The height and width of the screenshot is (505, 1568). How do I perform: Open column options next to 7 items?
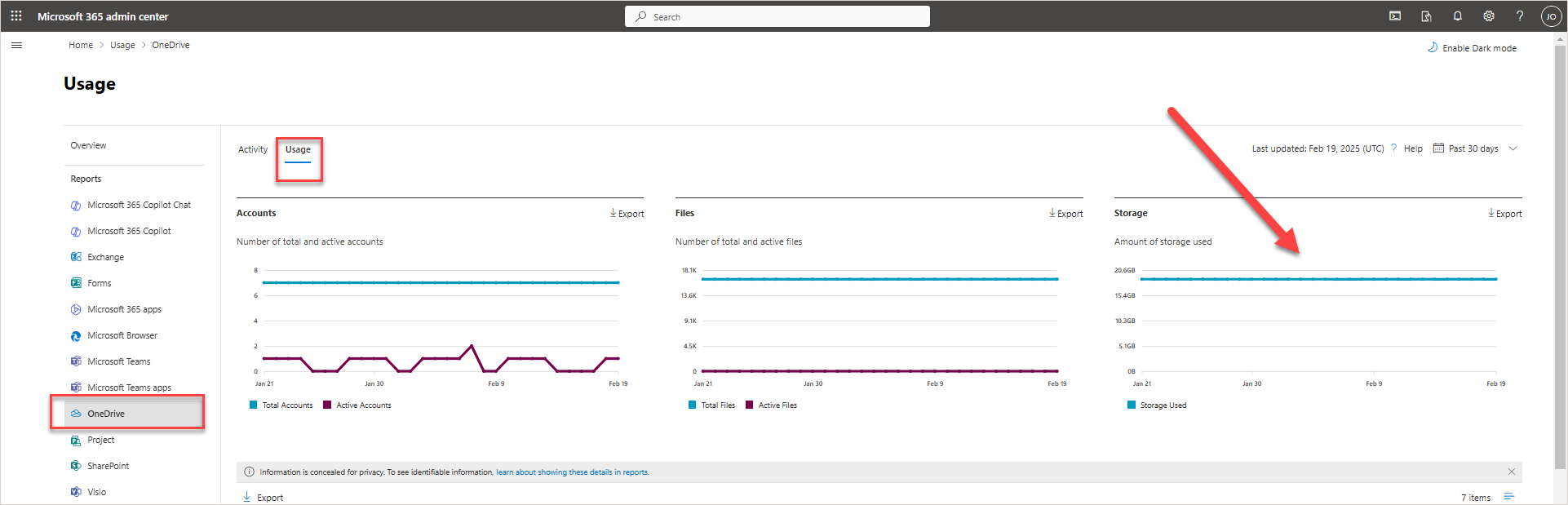click(1508, 497)
